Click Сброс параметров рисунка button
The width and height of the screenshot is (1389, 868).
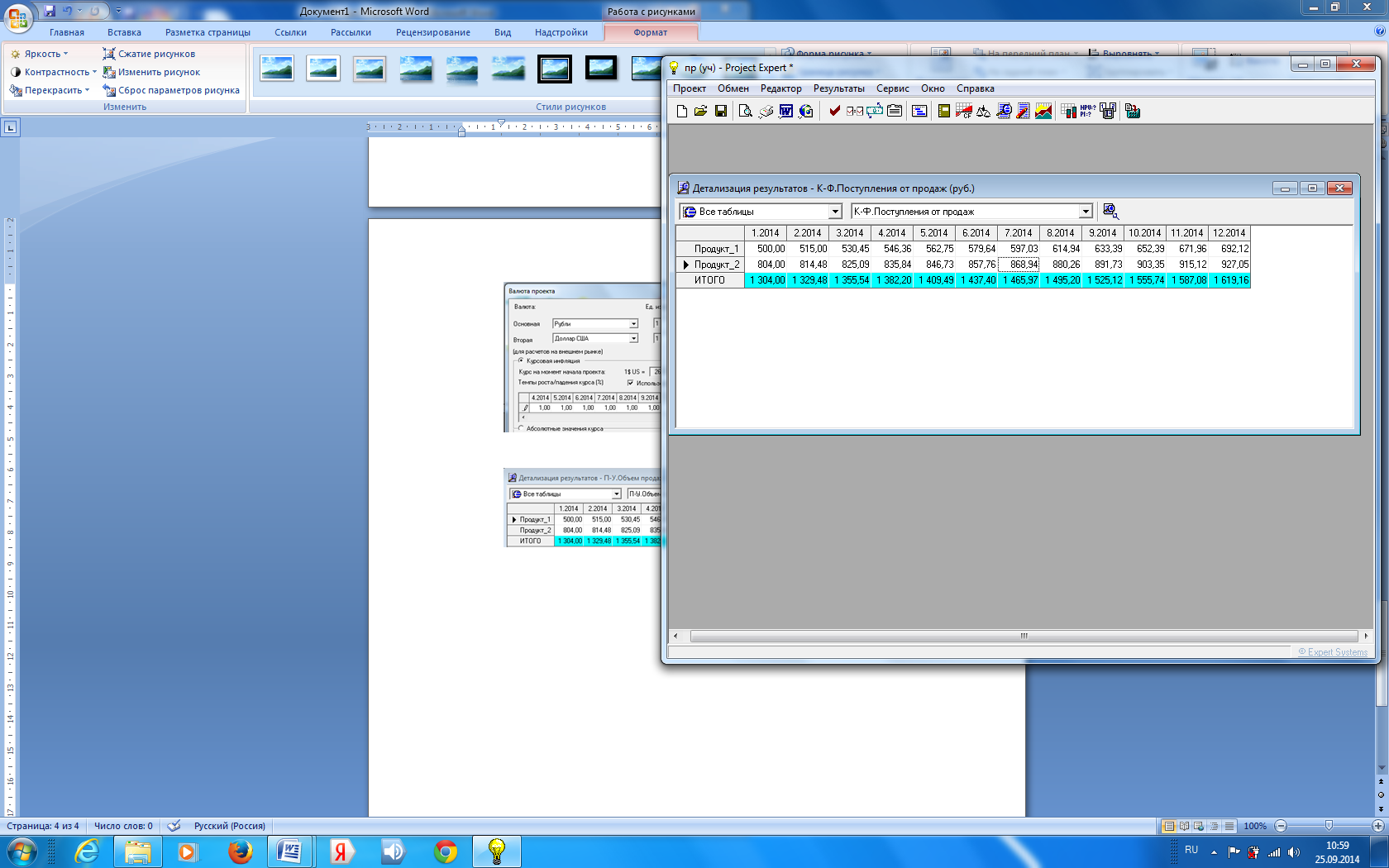(x=171, y=90)
